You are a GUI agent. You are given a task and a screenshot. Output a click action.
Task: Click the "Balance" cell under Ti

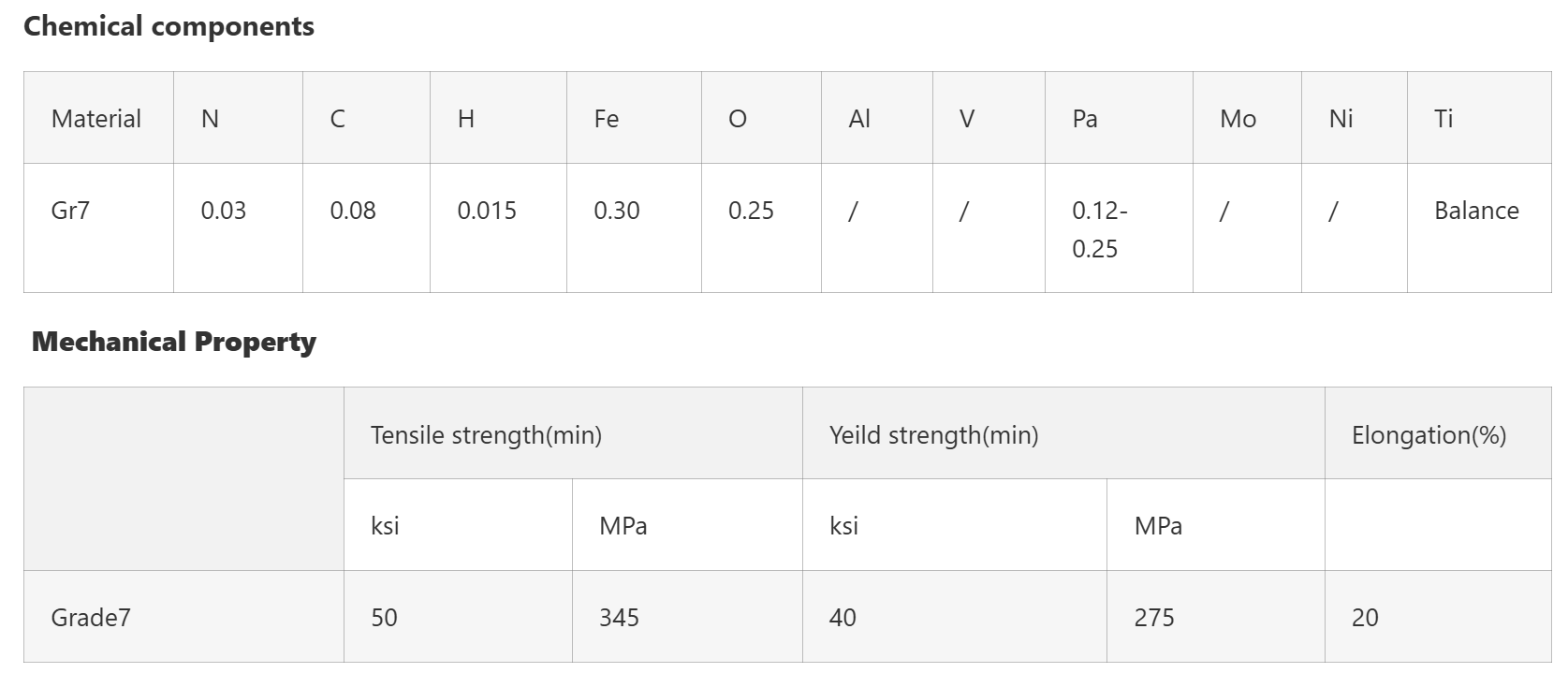coord(1476,211)
